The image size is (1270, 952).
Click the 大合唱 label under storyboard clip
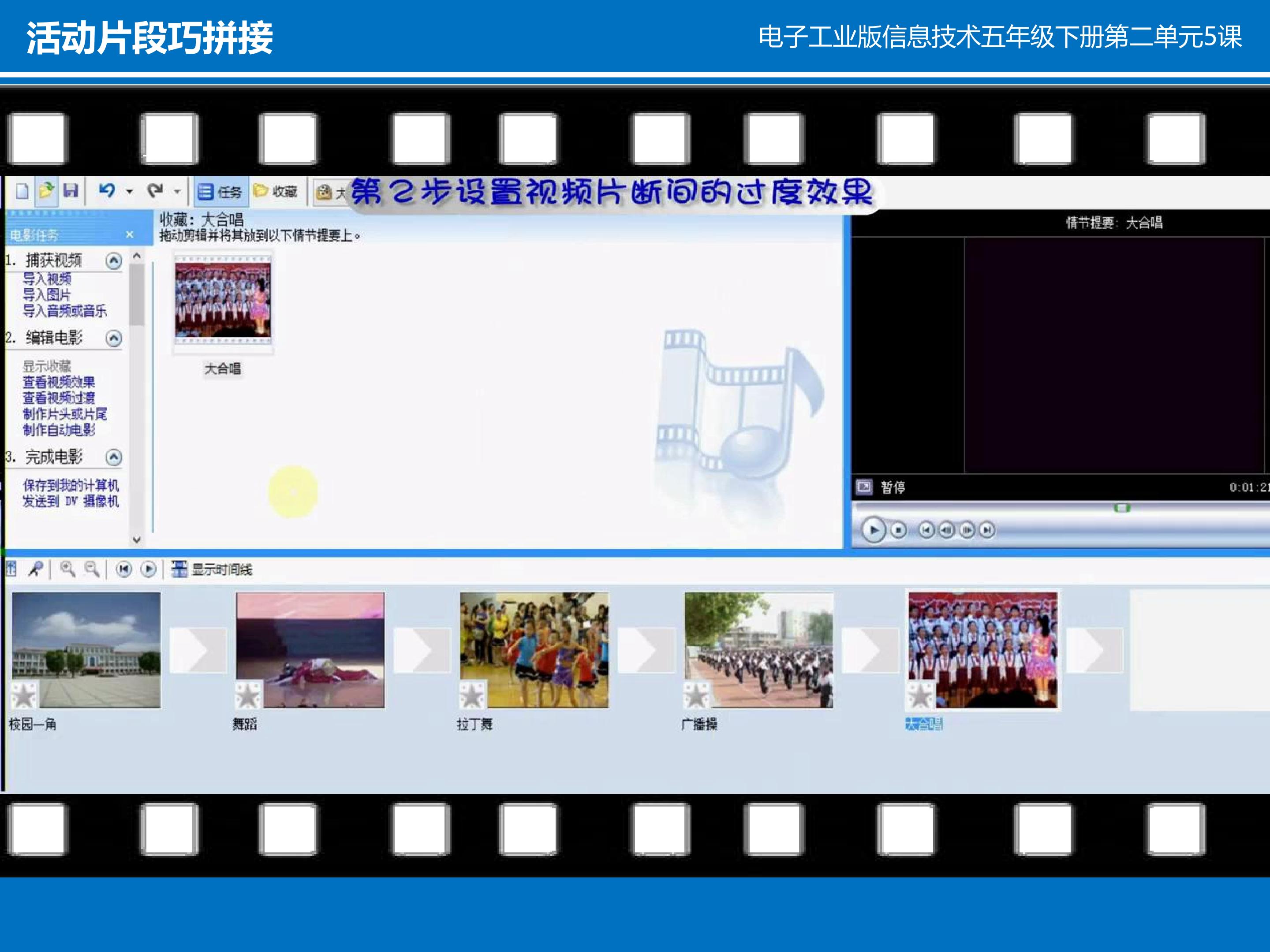pos(924,724)
